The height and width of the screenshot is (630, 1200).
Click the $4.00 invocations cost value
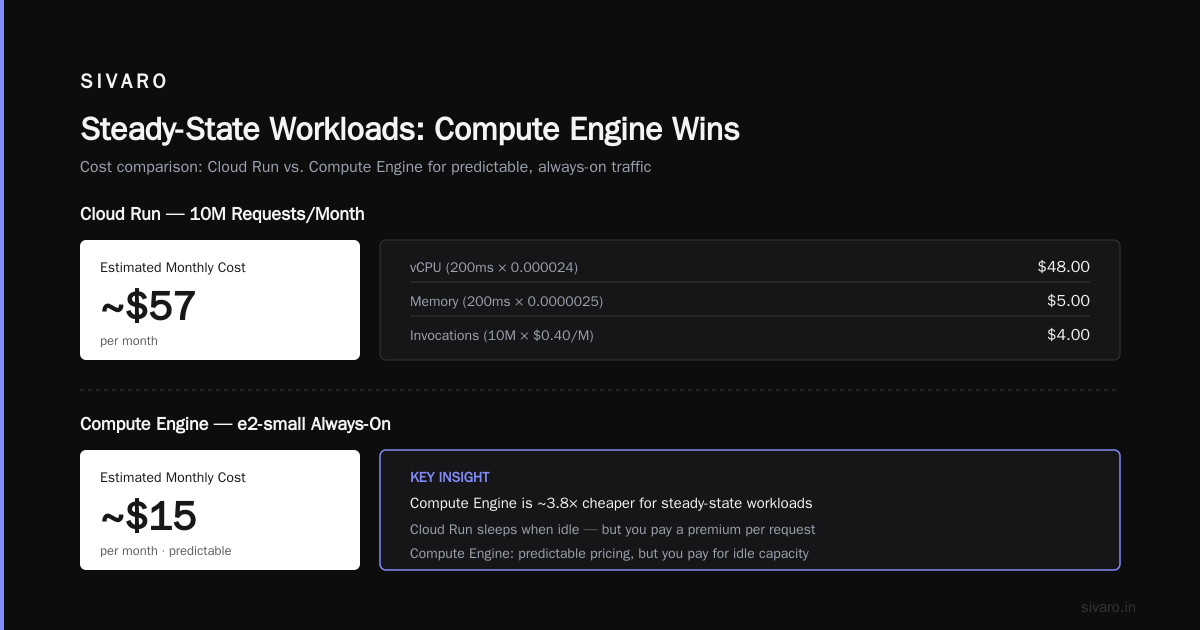(x=1068, y=335)
